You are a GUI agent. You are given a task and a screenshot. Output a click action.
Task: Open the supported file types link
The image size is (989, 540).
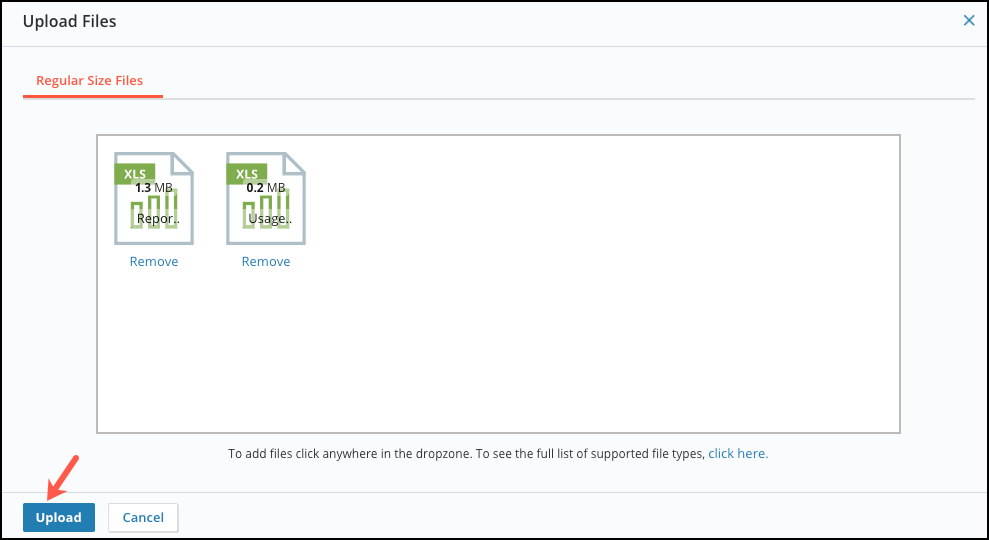click(738, 453)
